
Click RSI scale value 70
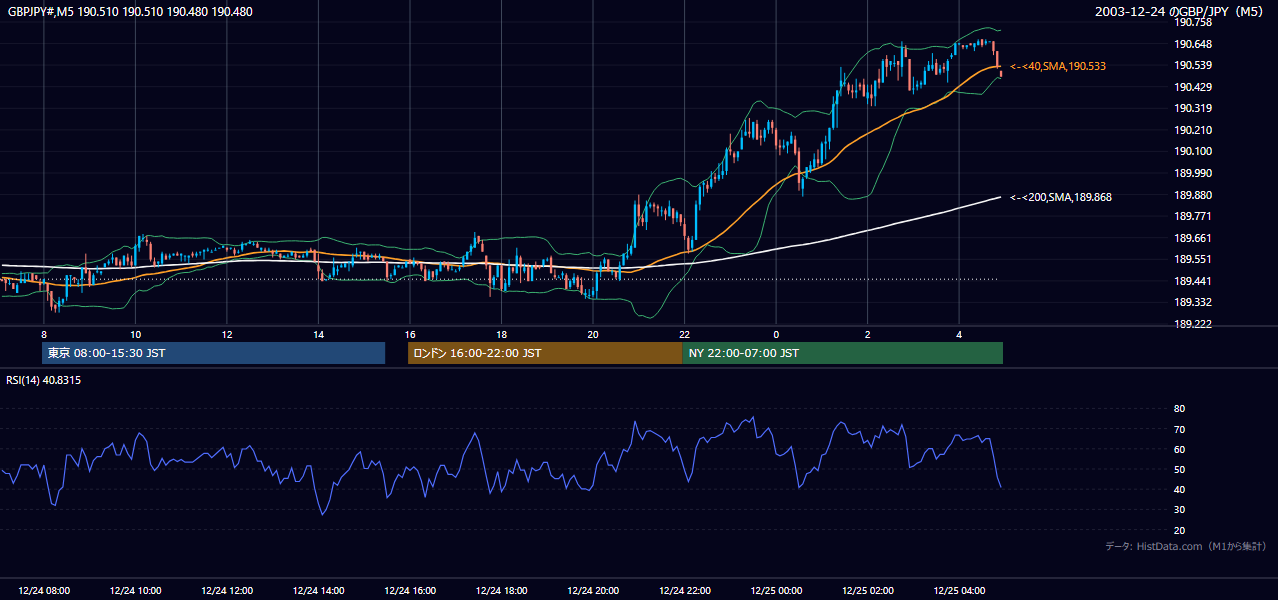click(1179, 429)
